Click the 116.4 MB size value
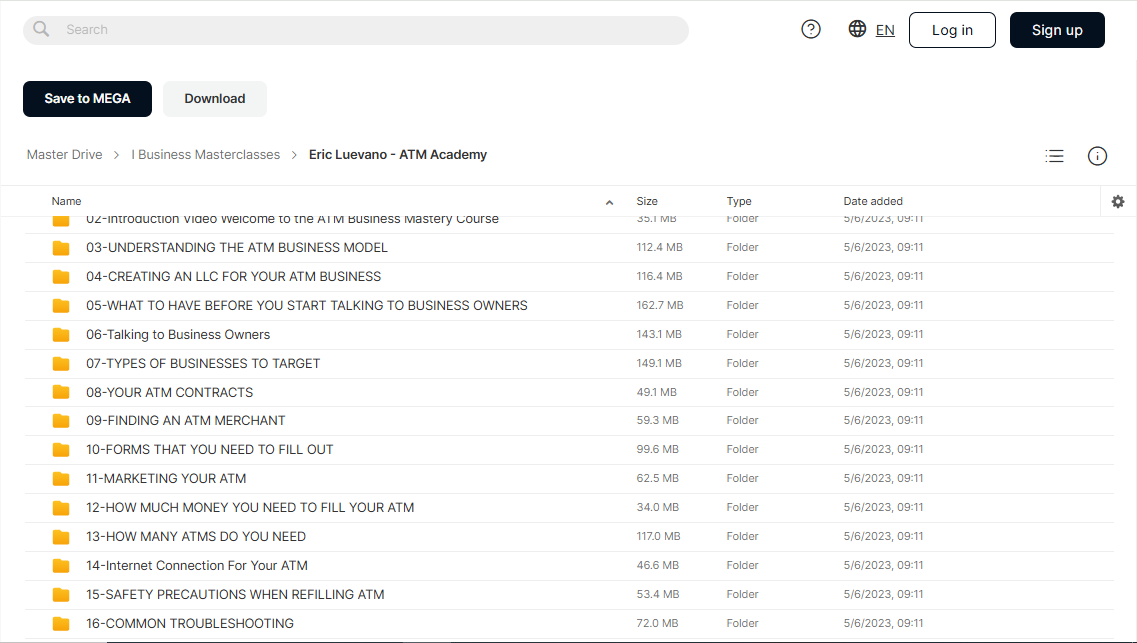Image resolution: width=1137 pixels, height=643 pixels. (x=660, y=276)
